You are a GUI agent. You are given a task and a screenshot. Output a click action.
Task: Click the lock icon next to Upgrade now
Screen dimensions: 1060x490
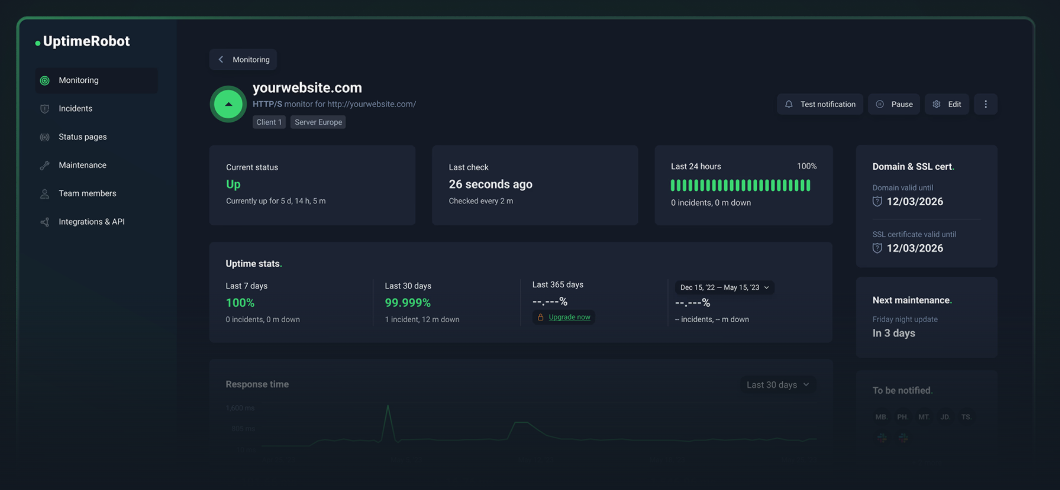click(x=540, y=317)
